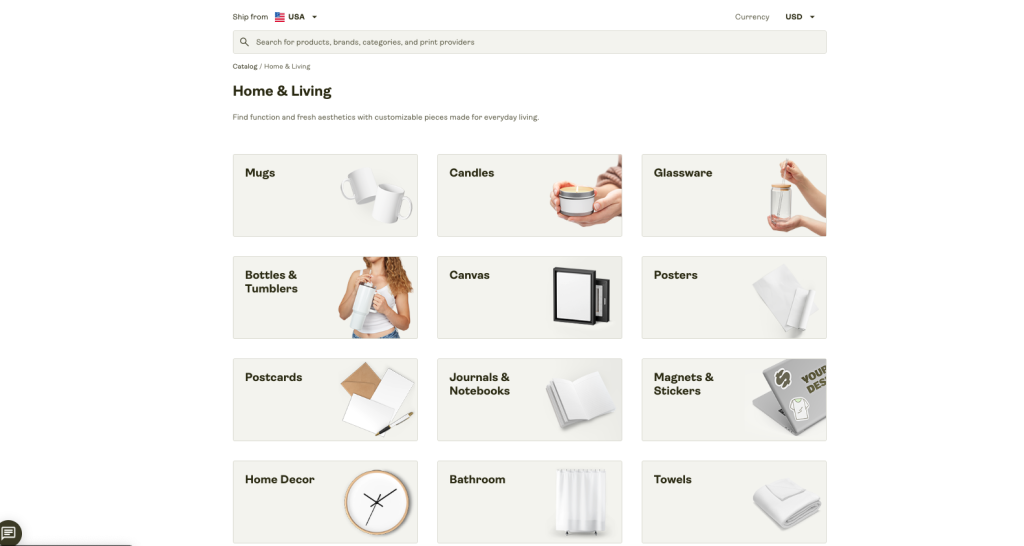Select Journals & Notebooks category
The image size is (1024, 546).
pos(530,399)
